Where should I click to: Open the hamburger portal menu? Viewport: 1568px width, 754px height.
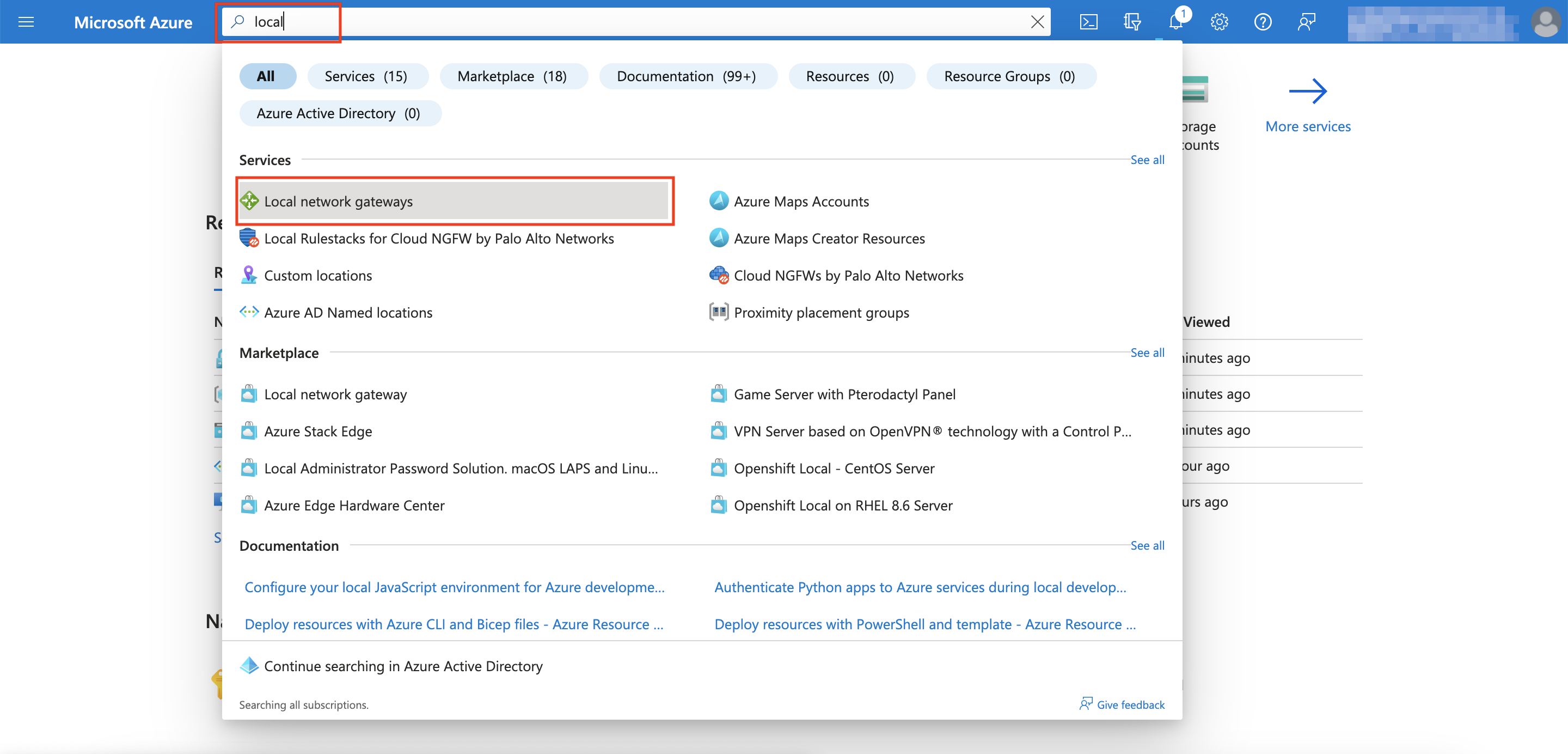tap(26, 22)
